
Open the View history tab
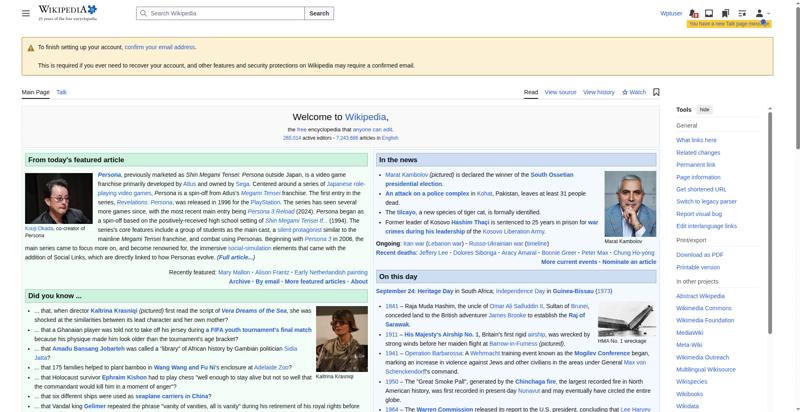[598, 92]
